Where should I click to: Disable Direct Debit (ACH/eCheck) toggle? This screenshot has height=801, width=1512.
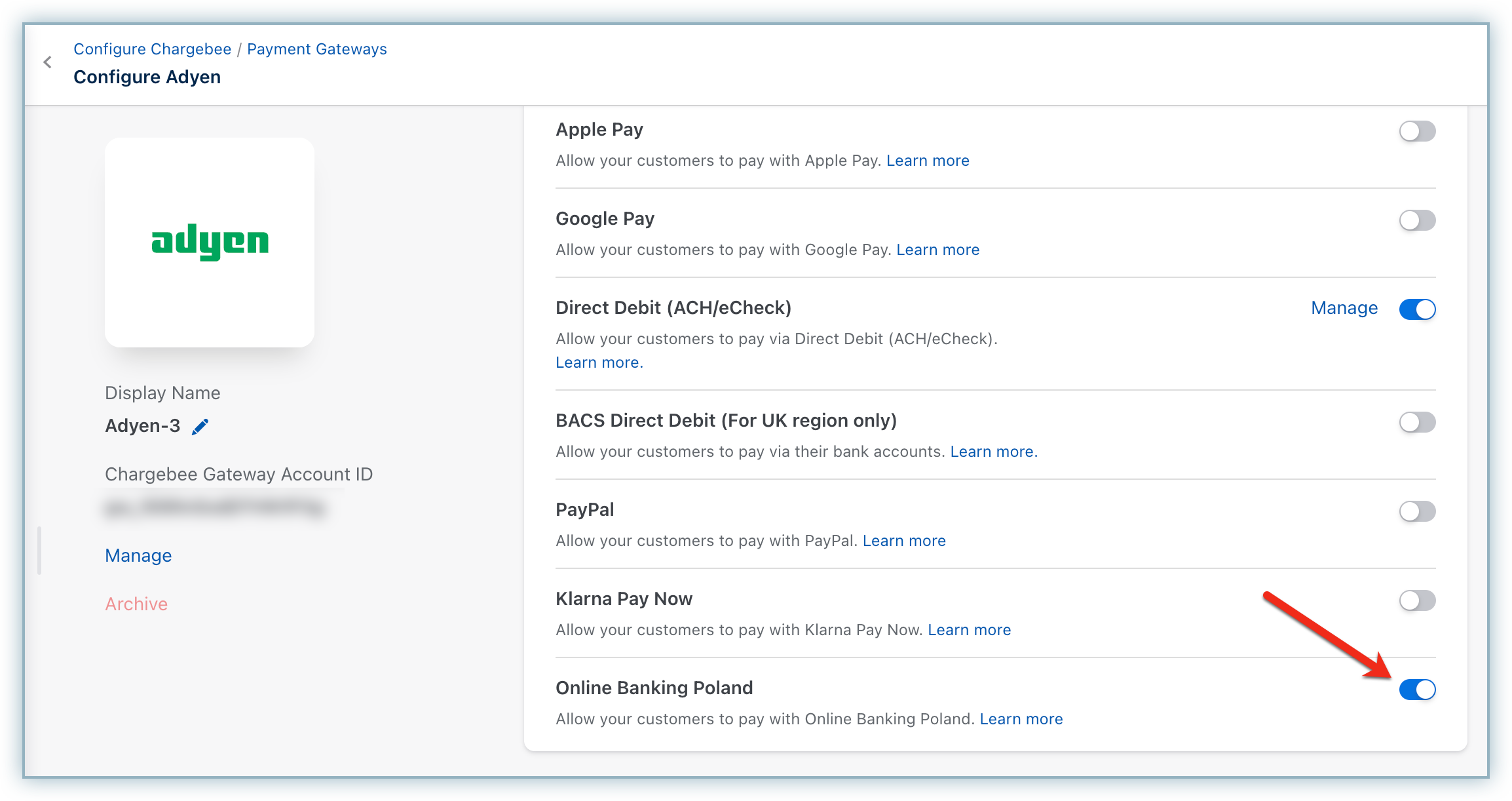(1417, 309)
